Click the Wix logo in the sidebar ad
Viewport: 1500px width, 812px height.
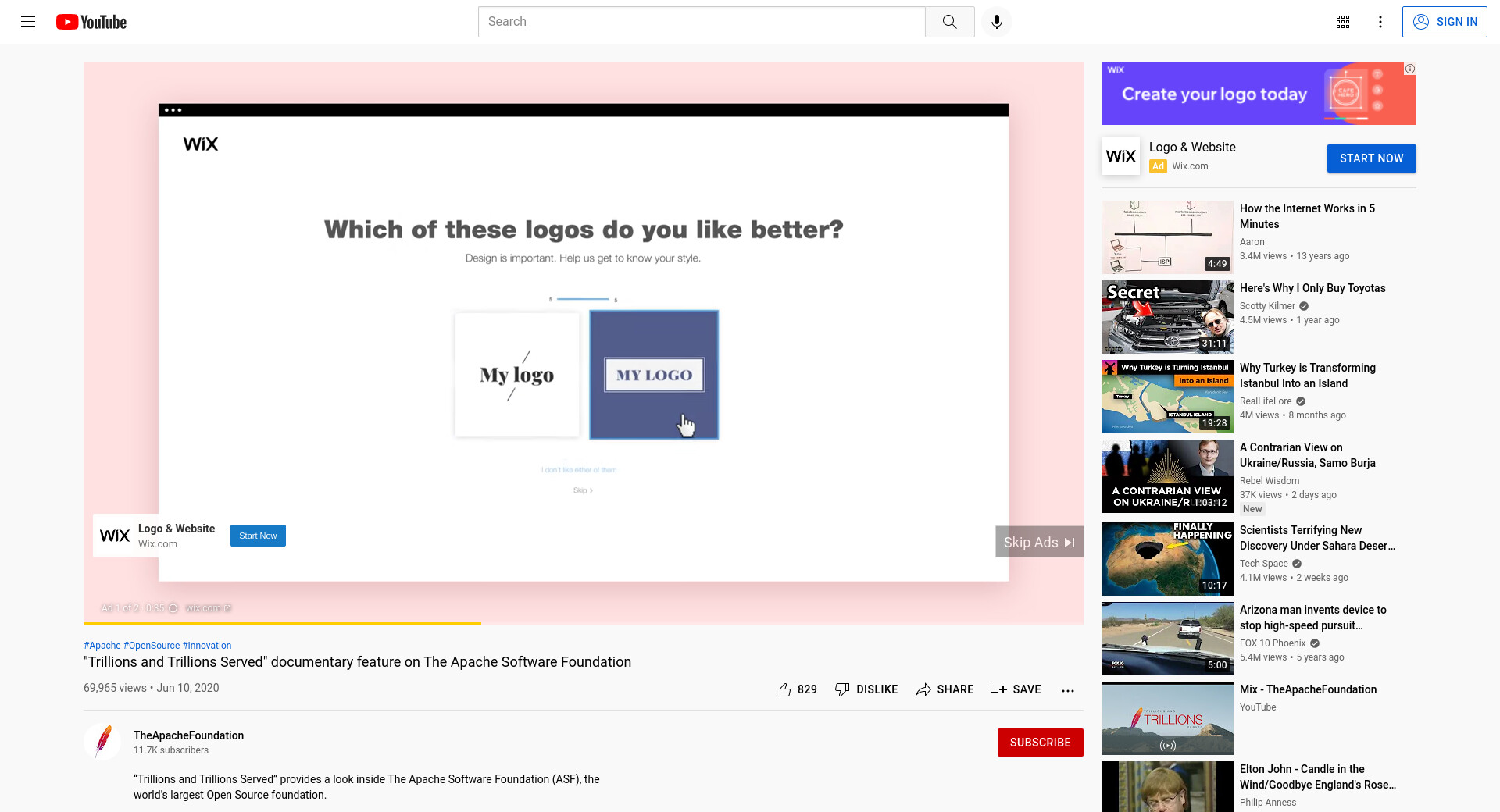[1121, 156]
